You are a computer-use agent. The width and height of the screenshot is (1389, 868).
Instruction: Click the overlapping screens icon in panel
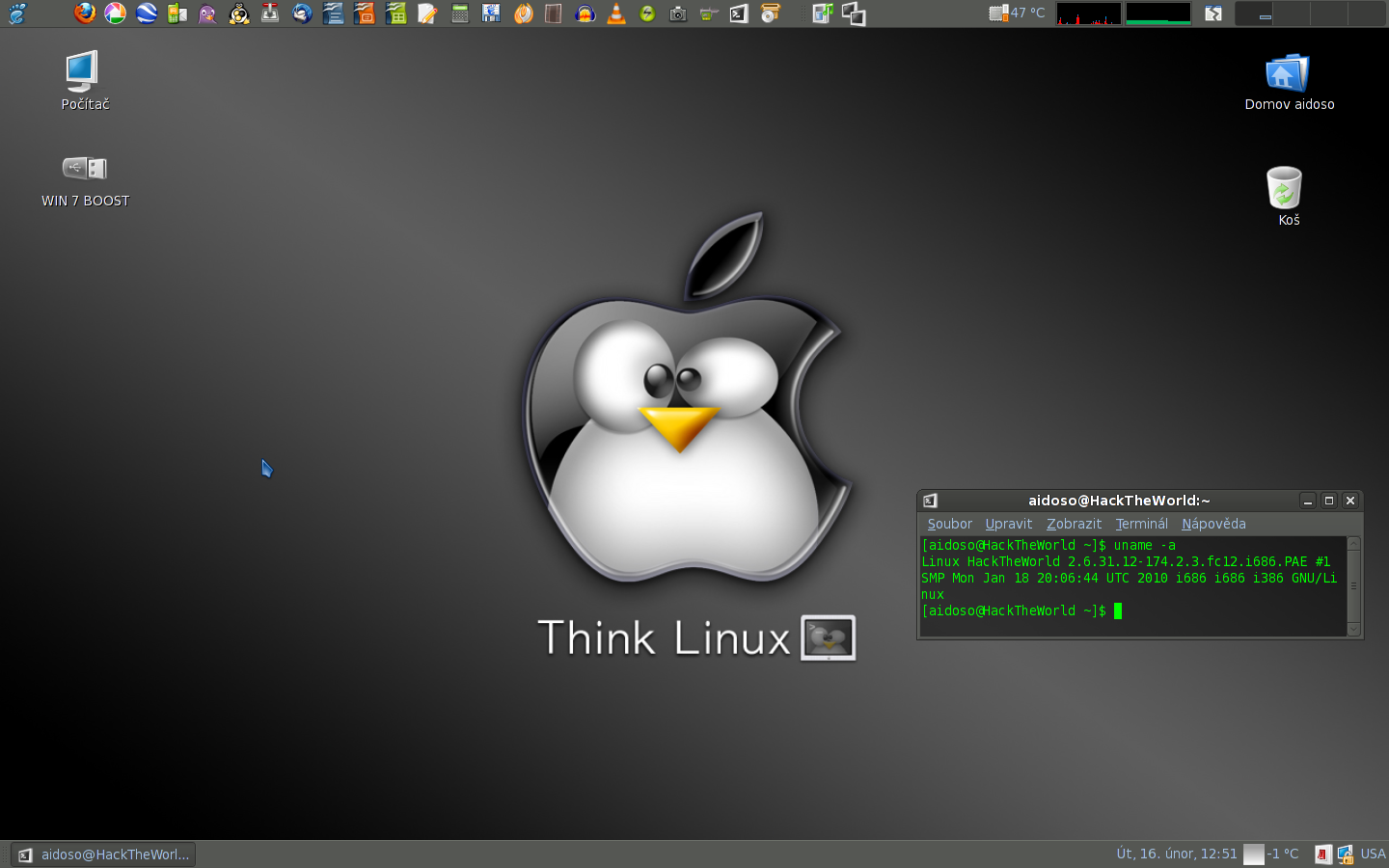point(854,14)
